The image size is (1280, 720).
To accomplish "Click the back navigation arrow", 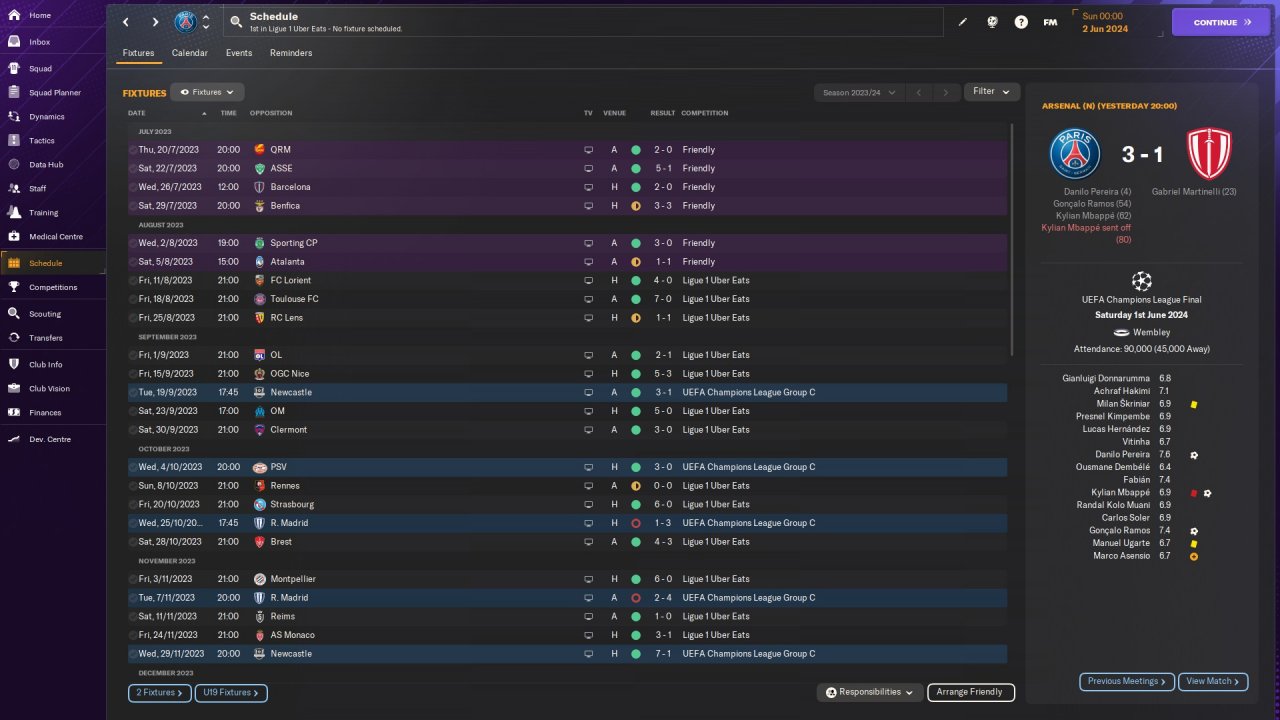I will coord(125,22).
